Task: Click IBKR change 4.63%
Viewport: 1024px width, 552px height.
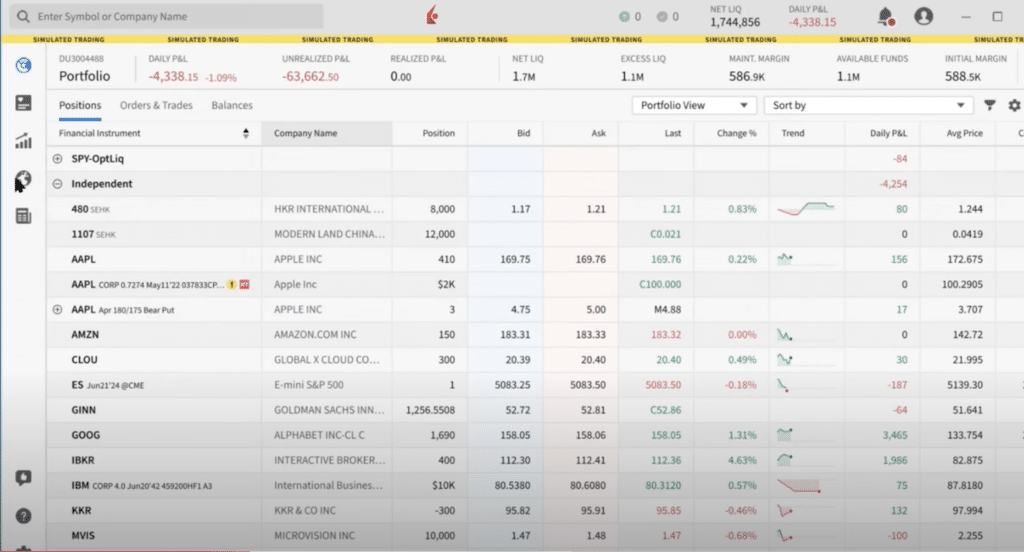Action: click(x=742, y=461)
